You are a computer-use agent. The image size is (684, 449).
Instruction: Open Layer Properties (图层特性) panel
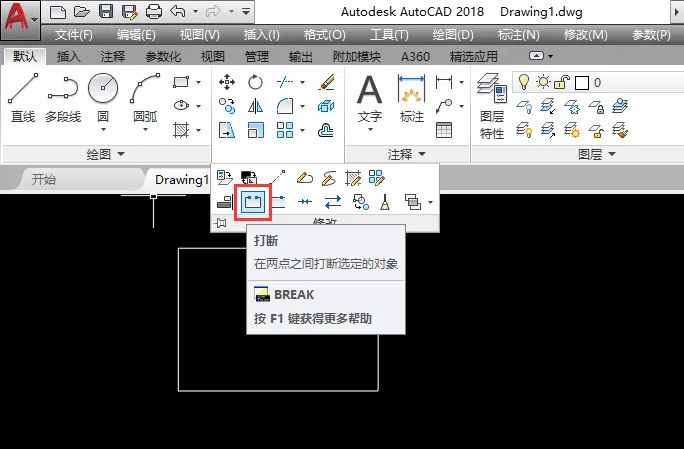coord(492,106)
